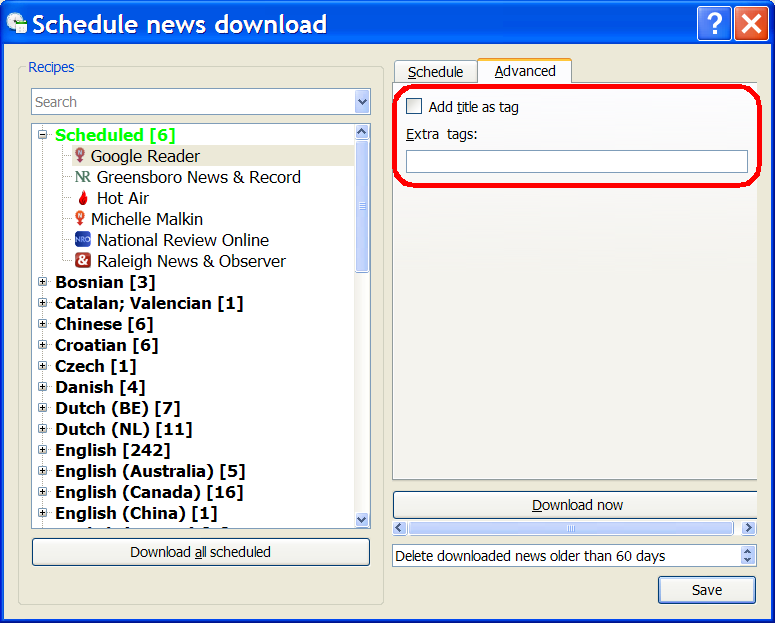This screenshot has width=775, height=623.
Task: Click the Extra tags text field
Action: pyautogui.click(x=577, y=161)
